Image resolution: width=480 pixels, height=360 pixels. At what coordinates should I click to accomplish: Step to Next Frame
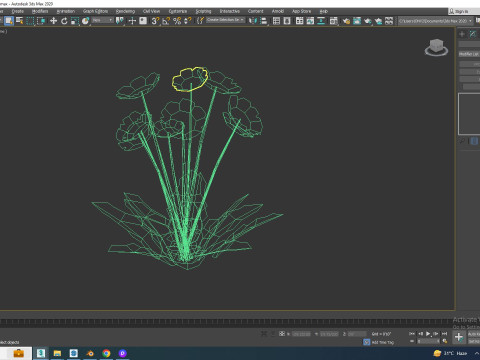click(436, 333)
